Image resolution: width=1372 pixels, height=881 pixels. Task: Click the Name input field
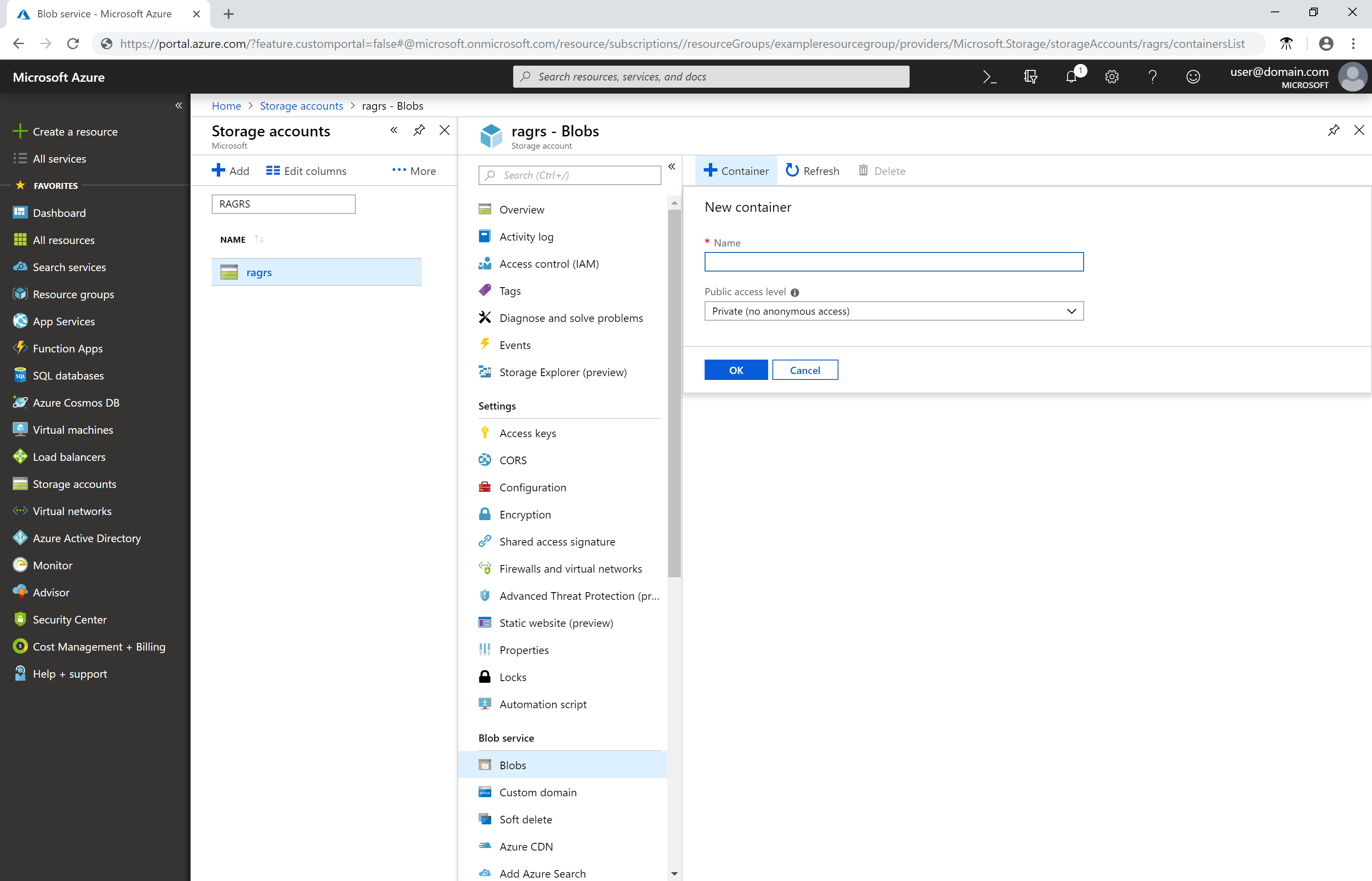coord(894,261)
